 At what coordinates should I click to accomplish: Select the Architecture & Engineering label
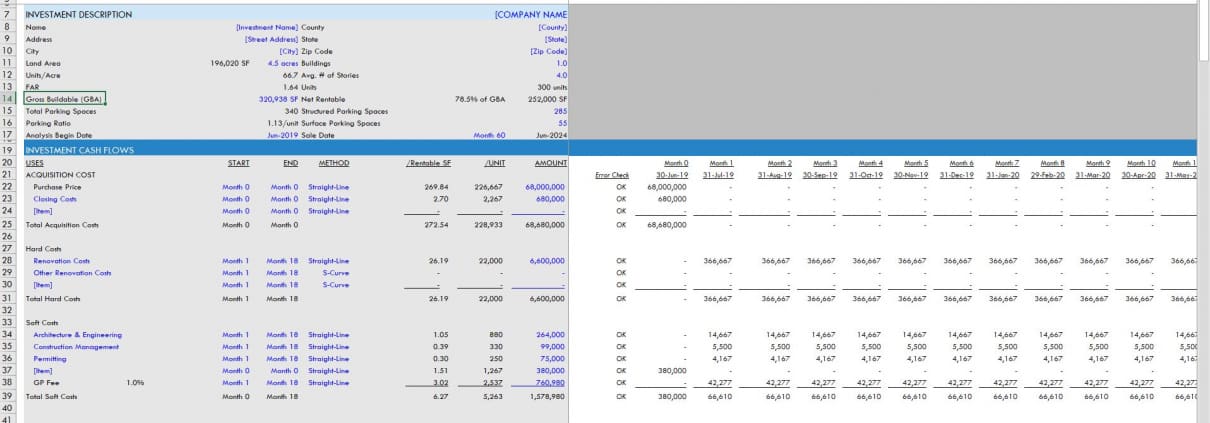[x=77, y=334]
